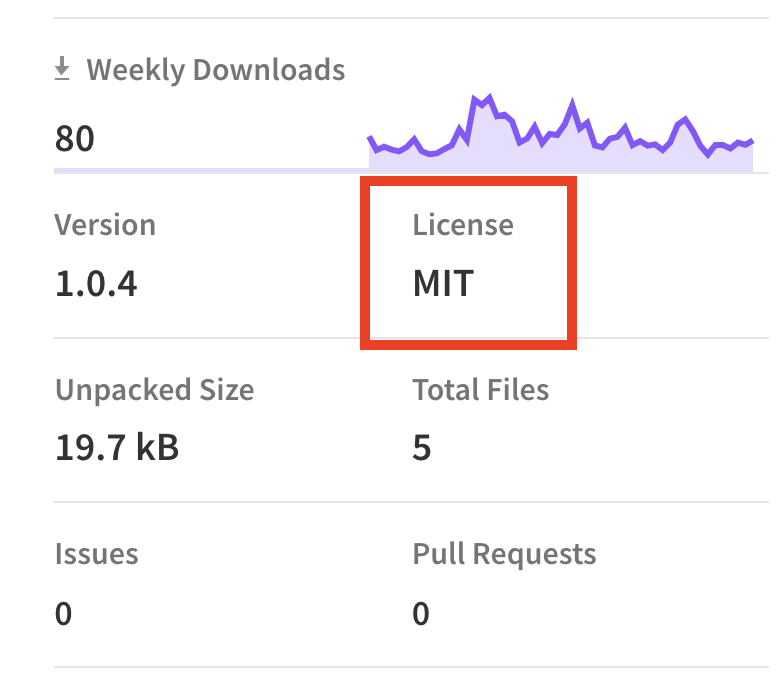Click the Issues label

tap(97, 554)
